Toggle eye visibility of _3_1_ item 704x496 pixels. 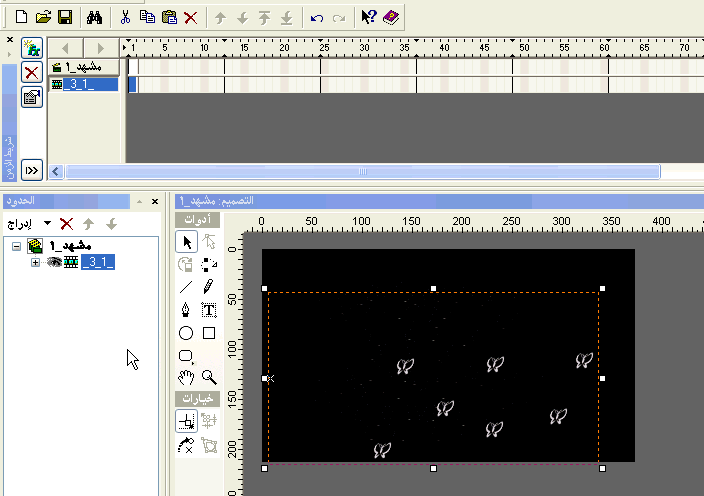(54, 262)
